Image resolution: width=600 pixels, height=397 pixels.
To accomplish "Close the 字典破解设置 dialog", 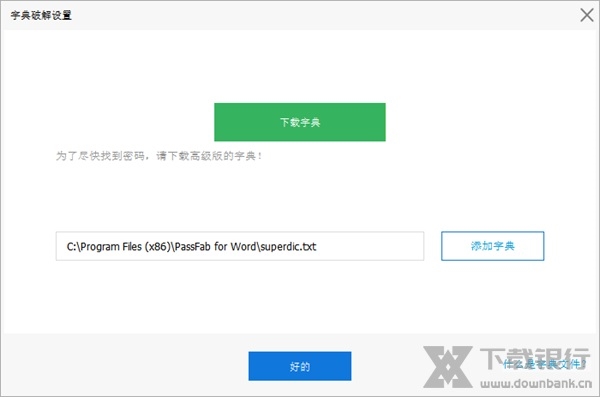I will pos(587,15).
